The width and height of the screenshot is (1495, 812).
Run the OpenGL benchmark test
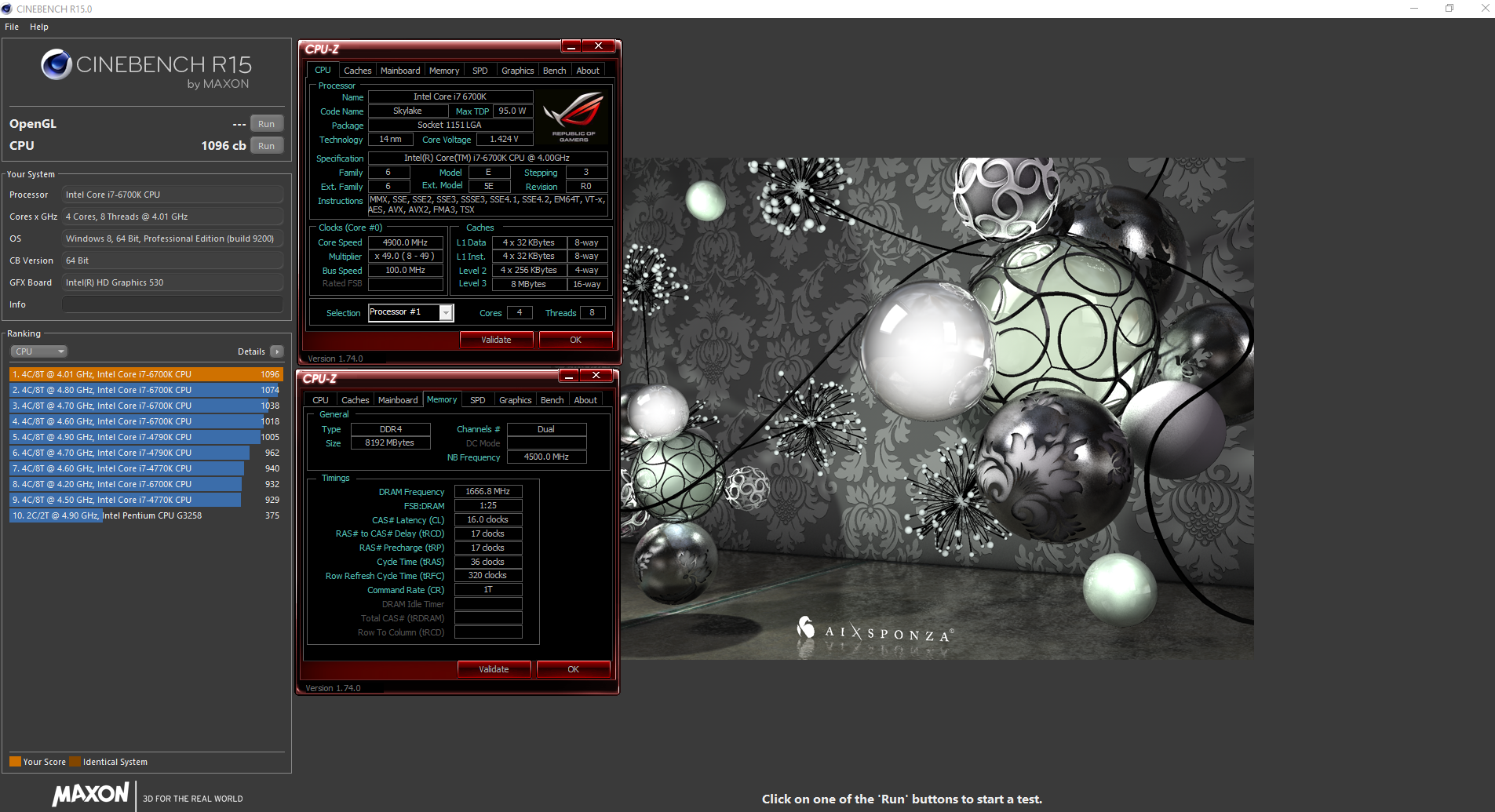(x=267, y=124)
